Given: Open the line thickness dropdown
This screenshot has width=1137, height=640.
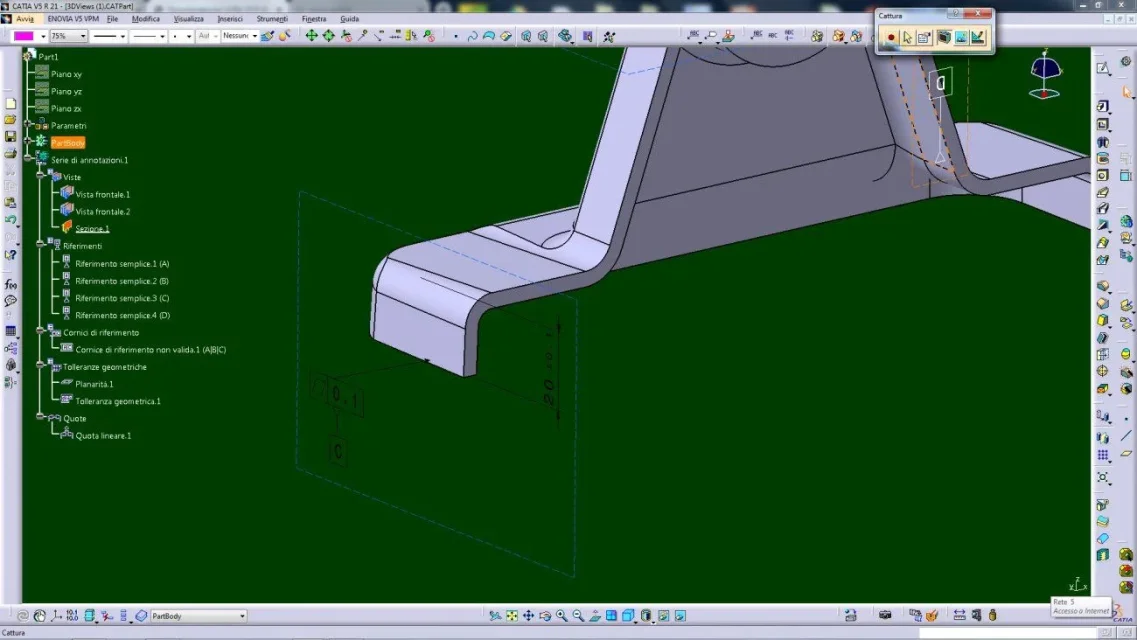Looking at the screenshot, I should [x=122, y=36].
